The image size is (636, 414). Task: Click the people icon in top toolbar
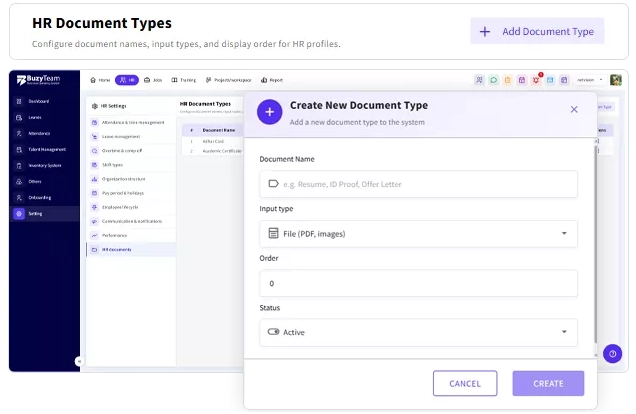(479, 80)
